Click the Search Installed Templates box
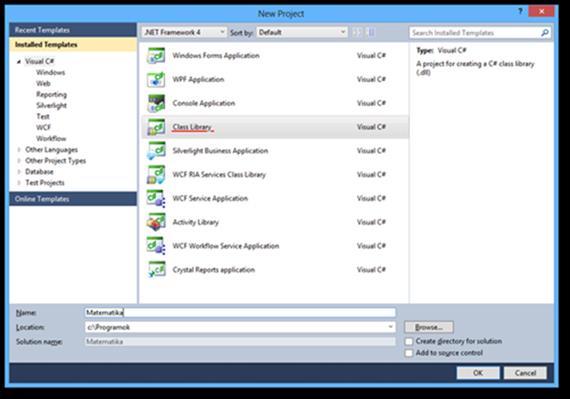 point(480,33)
